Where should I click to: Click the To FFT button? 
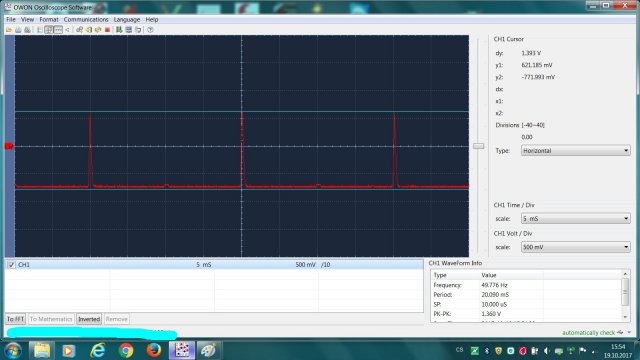coord(16,319)
